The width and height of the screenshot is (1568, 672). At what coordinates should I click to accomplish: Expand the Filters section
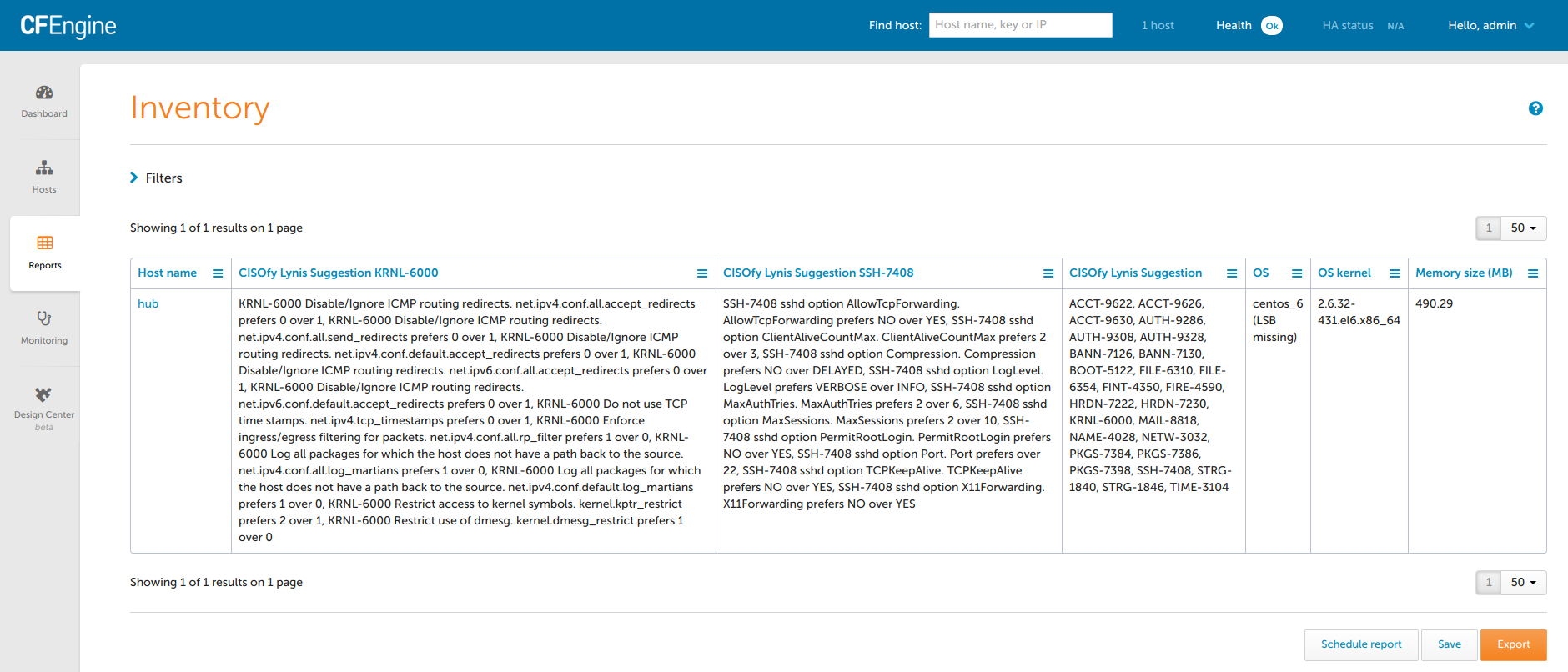click(156, 178)
